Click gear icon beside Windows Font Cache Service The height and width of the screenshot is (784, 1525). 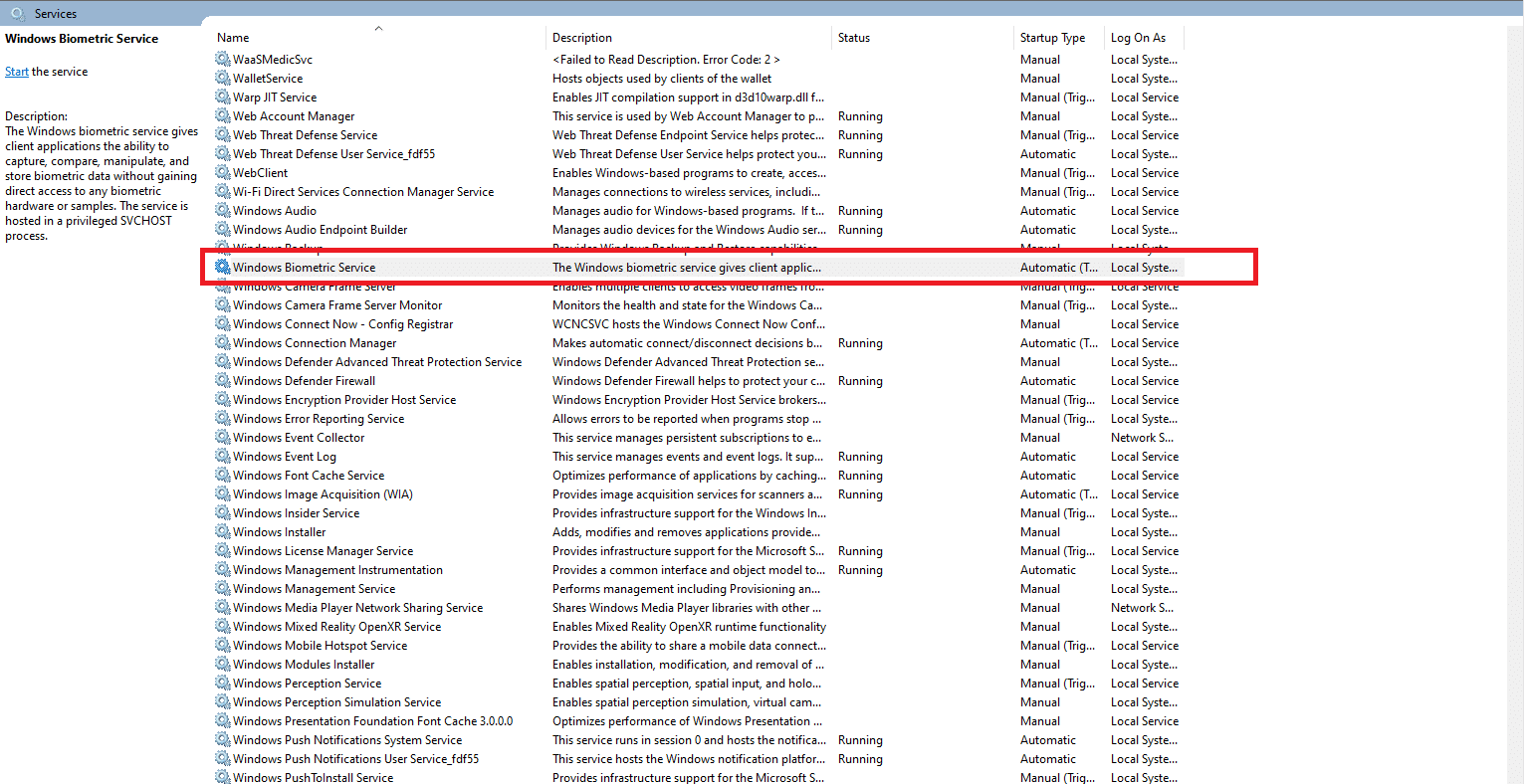coord(223,476)
